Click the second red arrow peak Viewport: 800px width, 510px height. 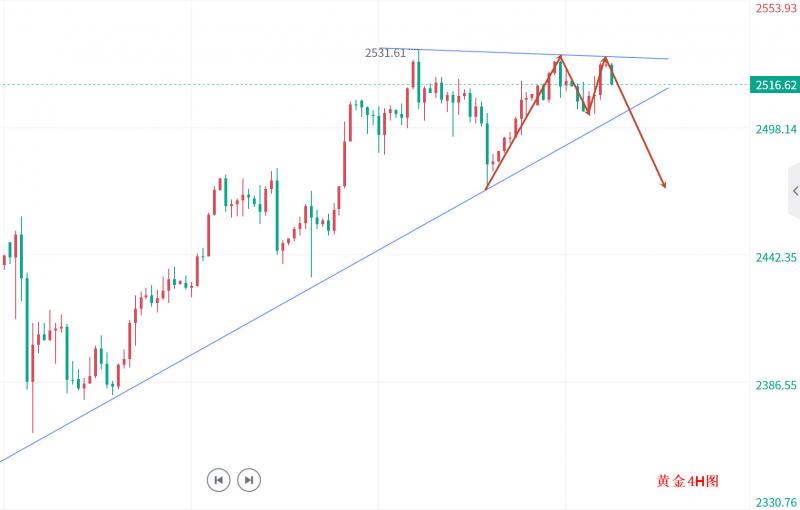[606, 58]
